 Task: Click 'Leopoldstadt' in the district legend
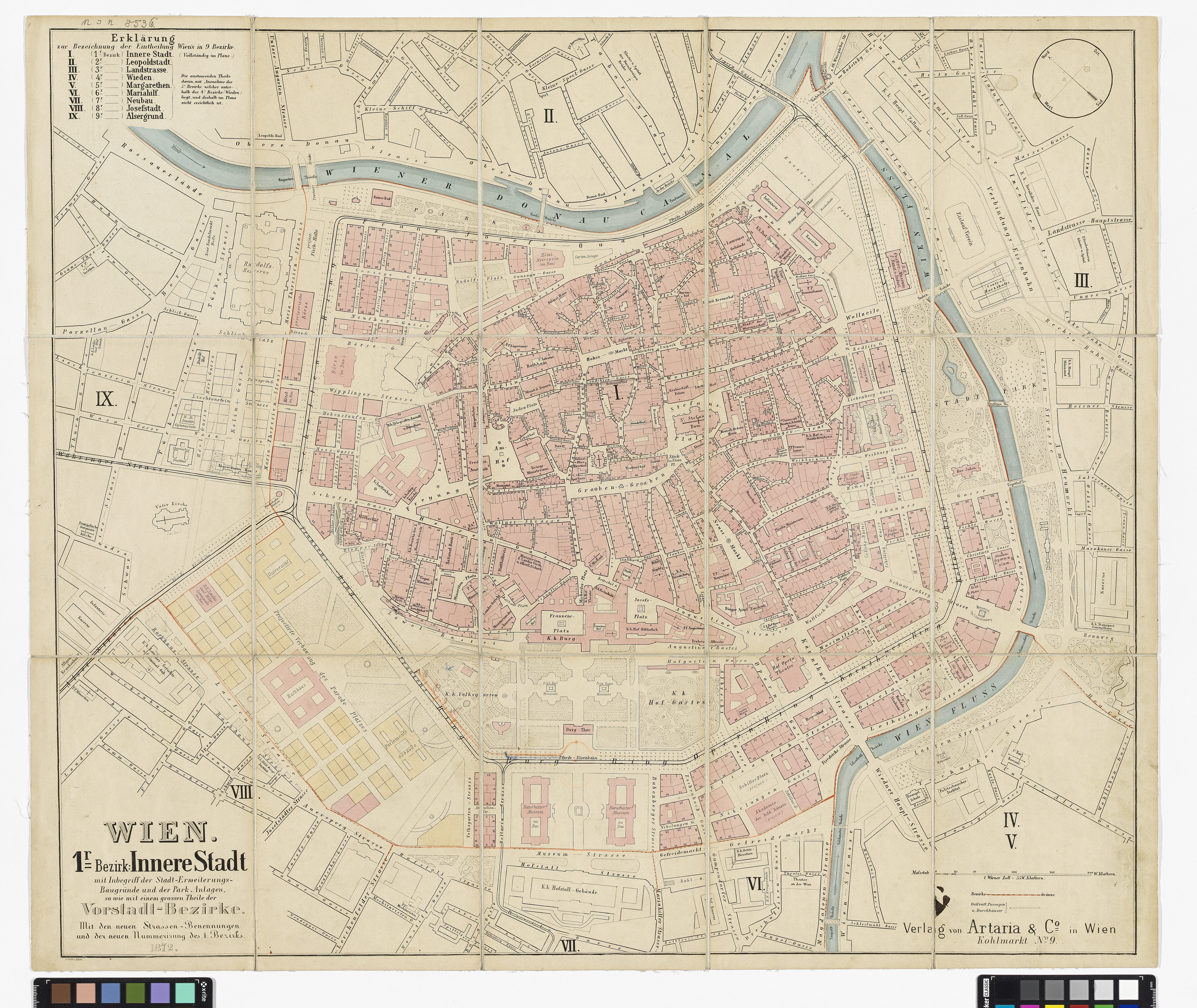pos(149,62)
